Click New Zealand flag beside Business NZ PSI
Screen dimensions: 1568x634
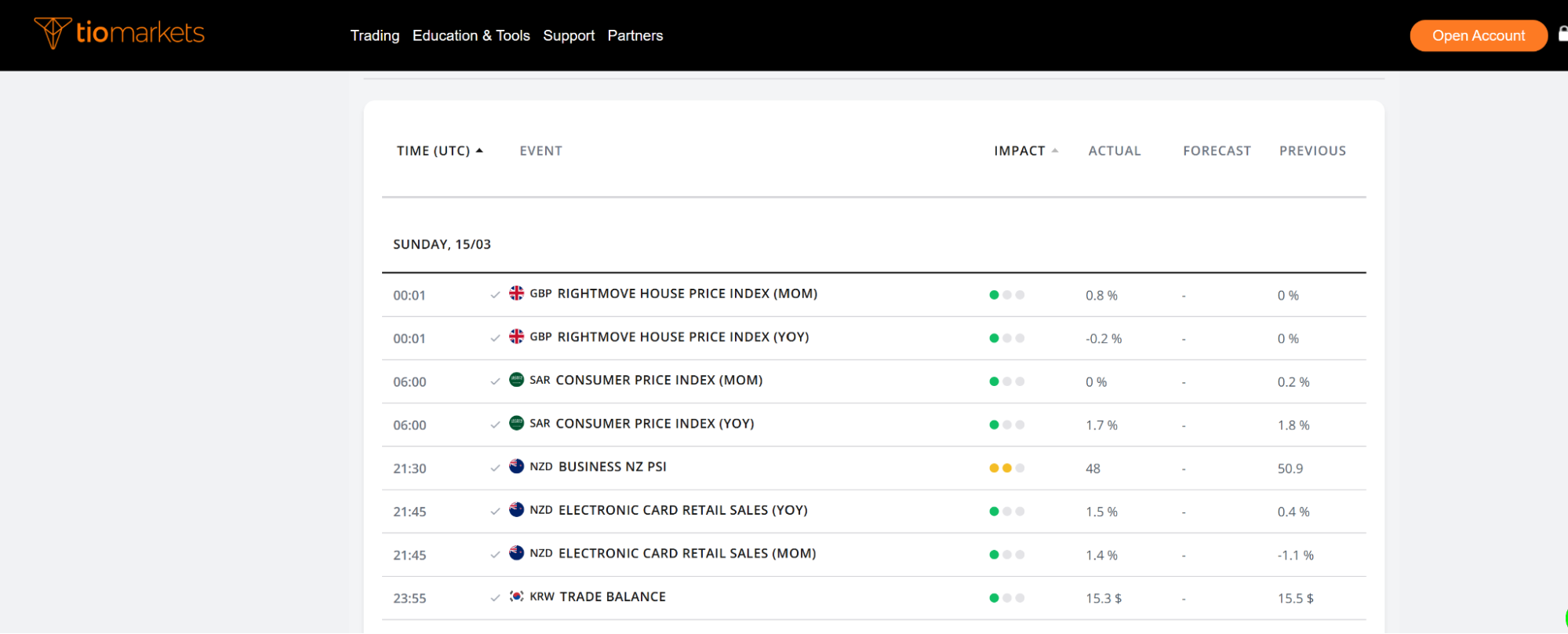tap(516, 466)
